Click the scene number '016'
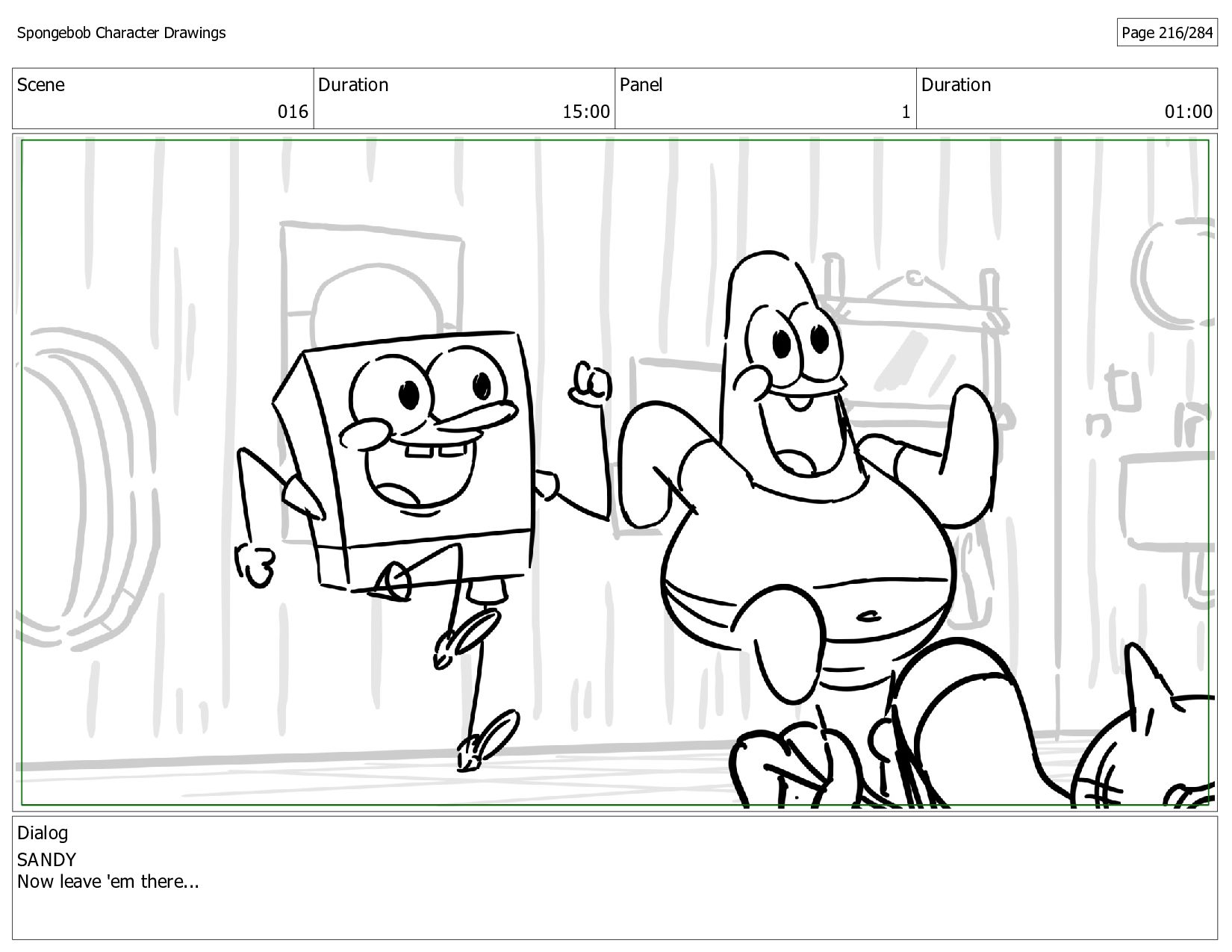 [x=293, y=112]
